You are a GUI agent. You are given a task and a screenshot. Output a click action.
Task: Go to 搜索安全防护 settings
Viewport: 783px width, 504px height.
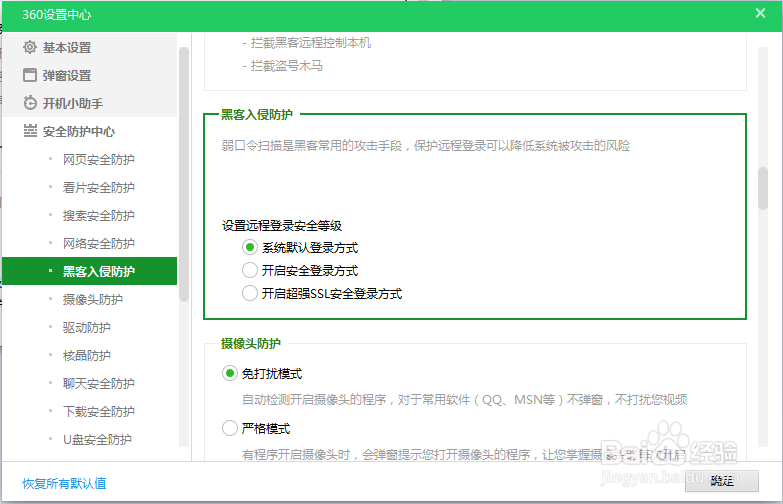(98, 215)
